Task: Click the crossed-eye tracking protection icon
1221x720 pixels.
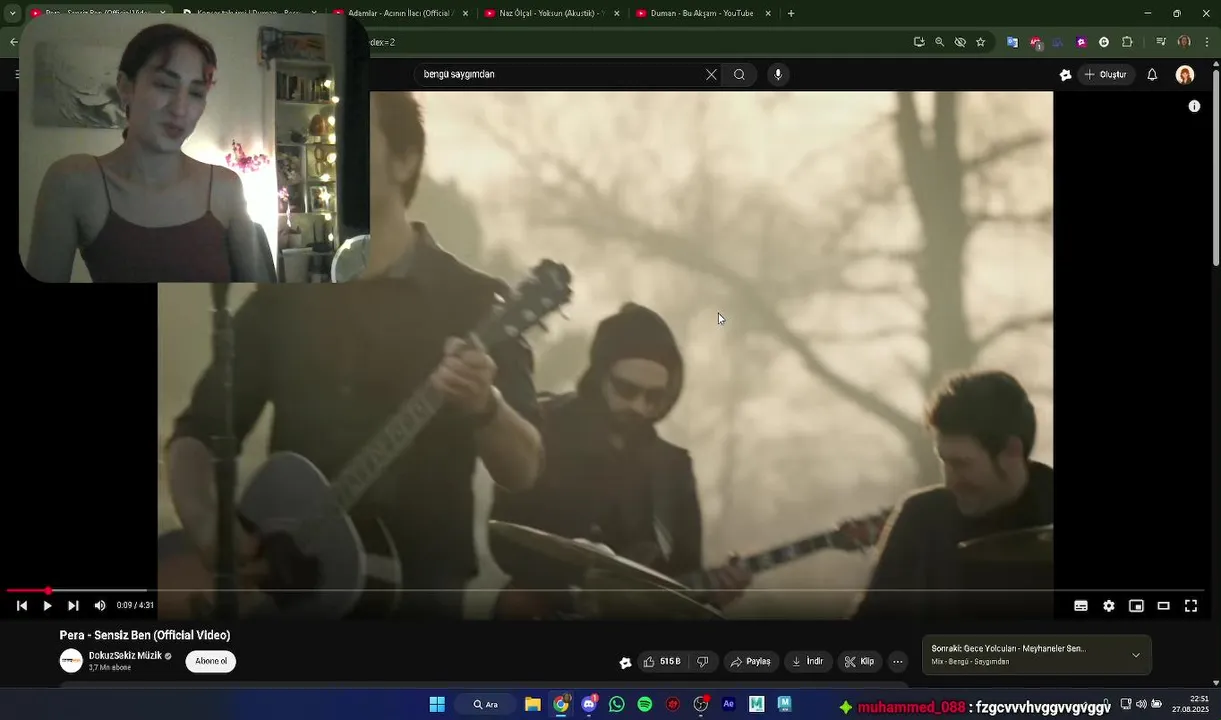Action: (960, 42)
